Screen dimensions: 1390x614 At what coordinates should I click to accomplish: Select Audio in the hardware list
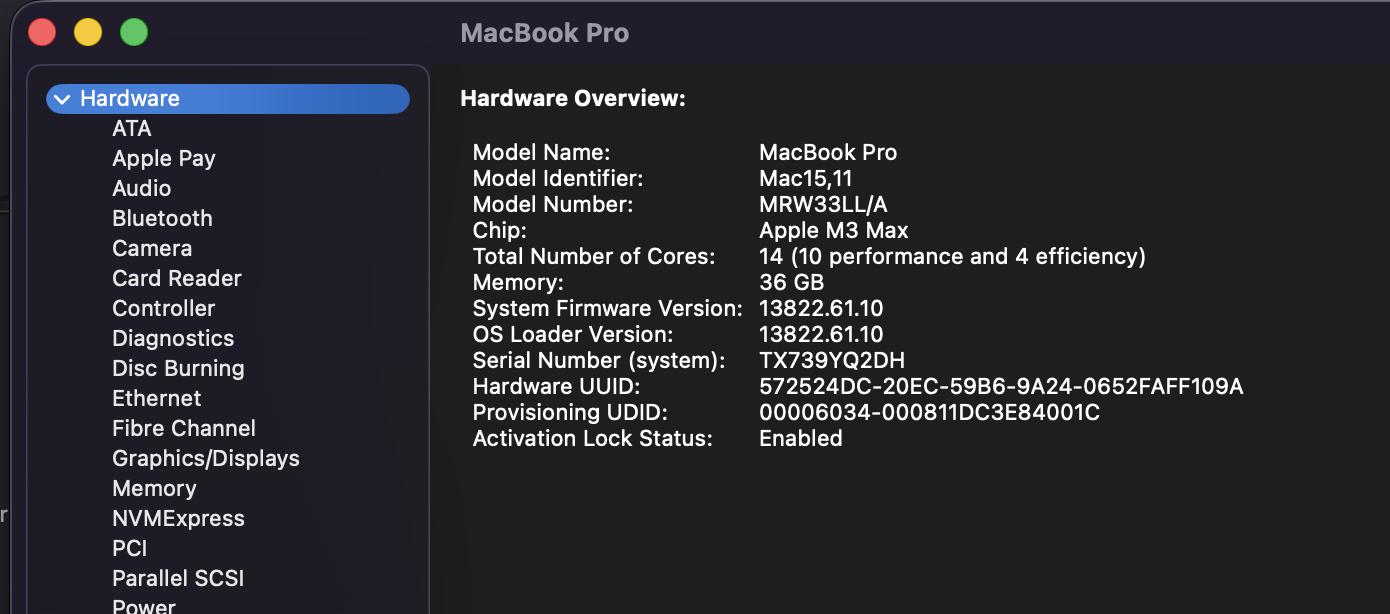pyautogui.click(x=141, y=189)
